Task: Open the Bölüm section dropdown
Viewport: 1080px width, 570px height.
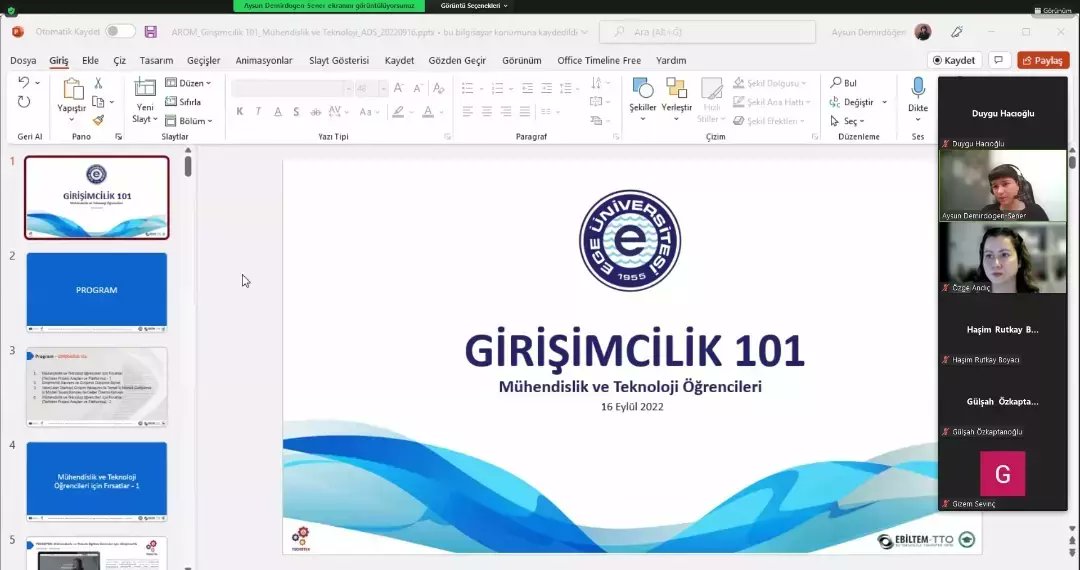Action: (189, 120)
